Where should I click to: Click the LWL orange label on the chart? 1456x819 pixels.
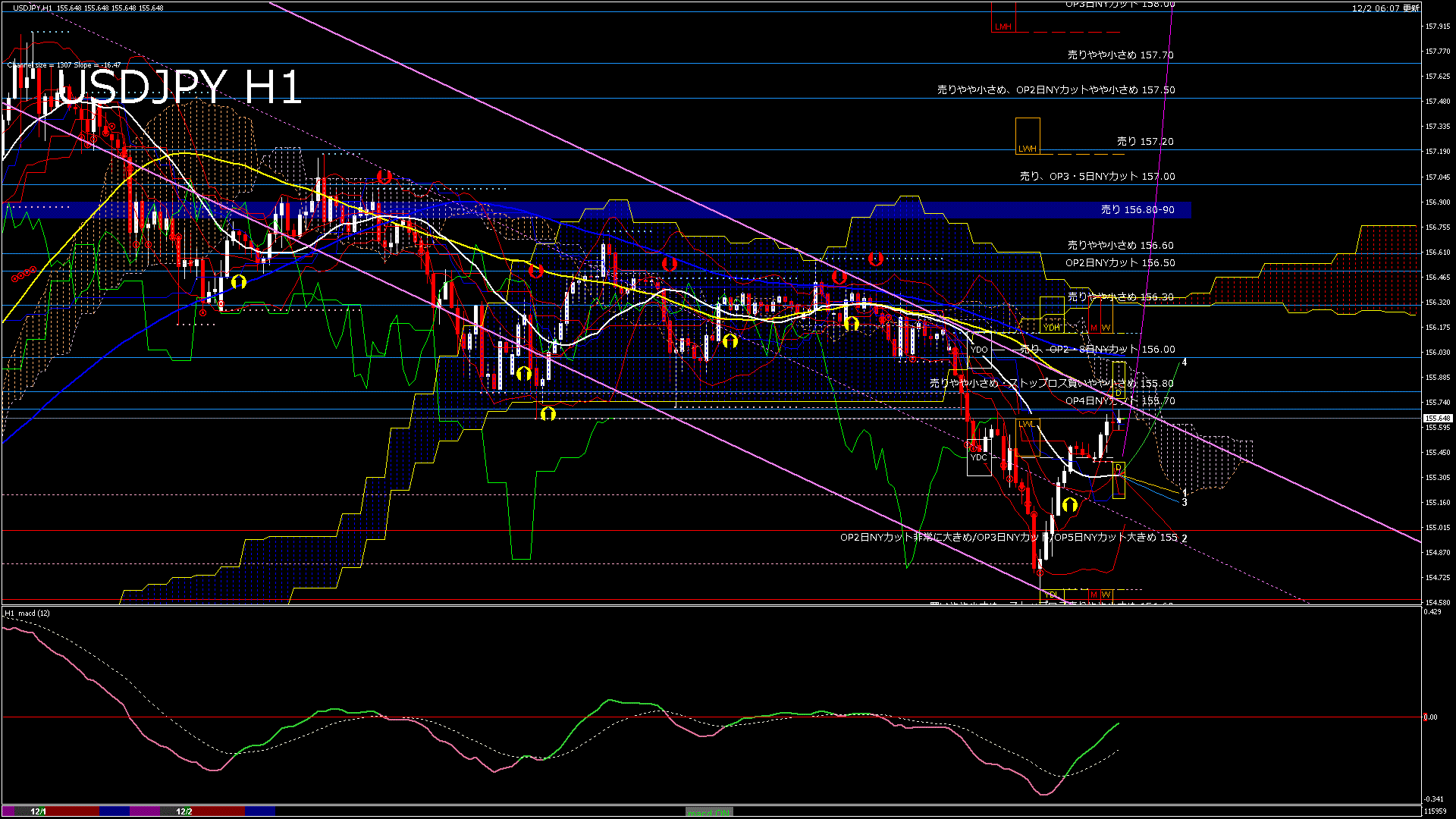(x=1026, y=424)
